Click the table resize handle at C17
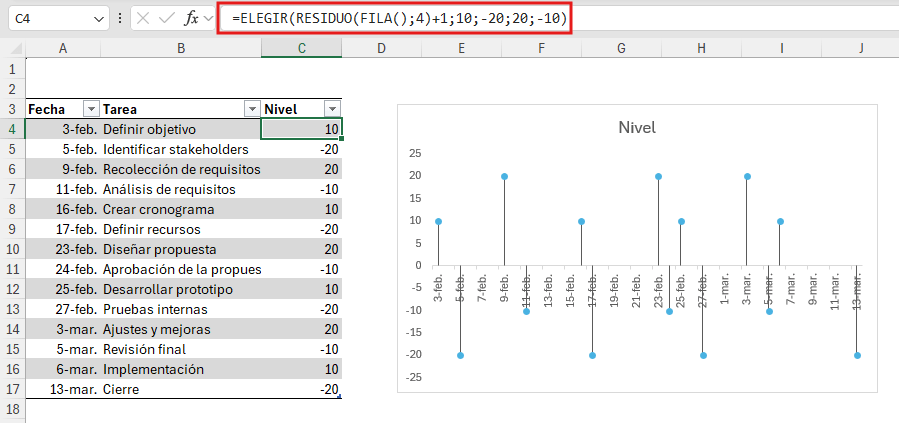This screenshot has width=899, height=423. [x=339, y=396]
